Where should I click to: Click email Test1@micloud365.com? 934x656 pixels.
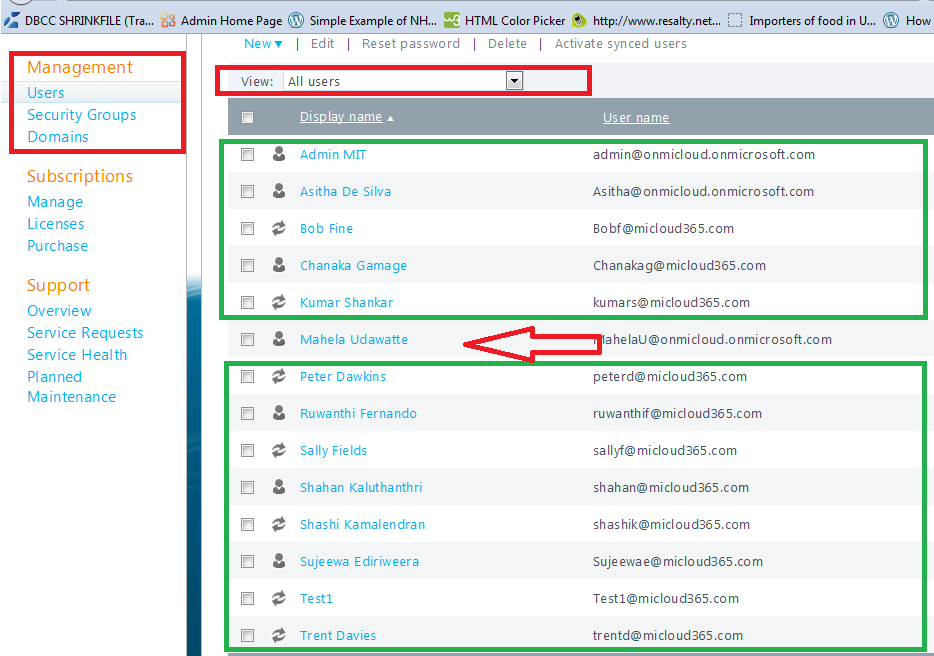click(666, 598)
